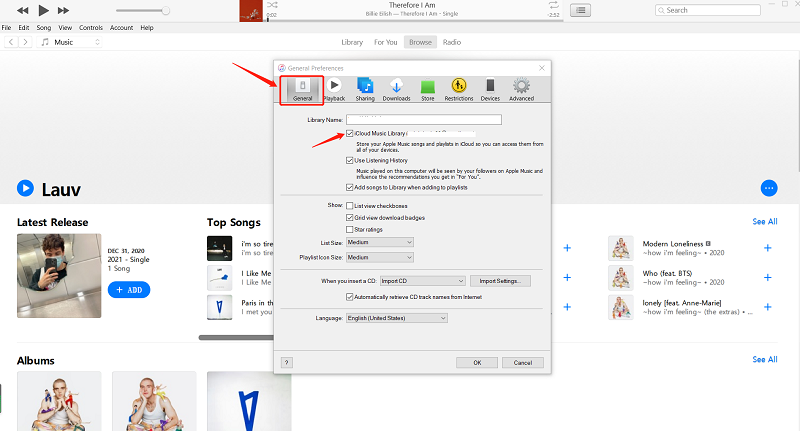Switch to the Radio tab
This screenshot has width=800, height=431.
tap(452, 42)
